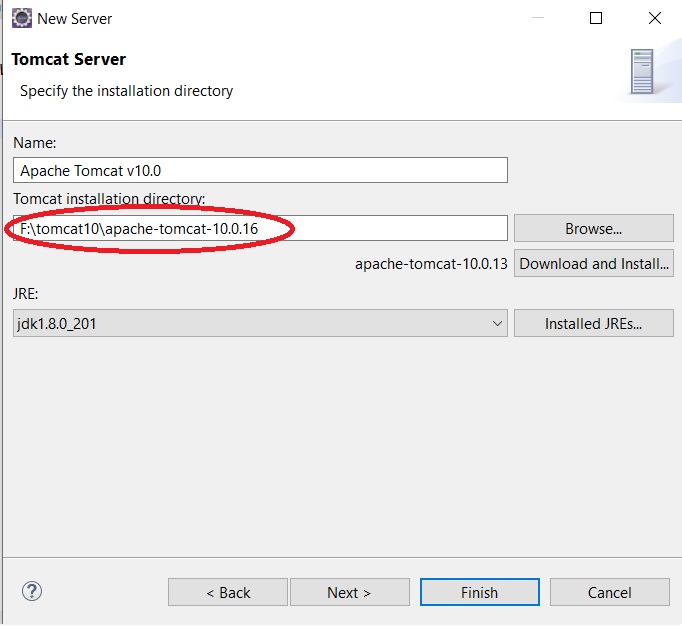Focus the Tomcat installation directory field
Viewport: 682px width, 626px height.
coord(260,228)
